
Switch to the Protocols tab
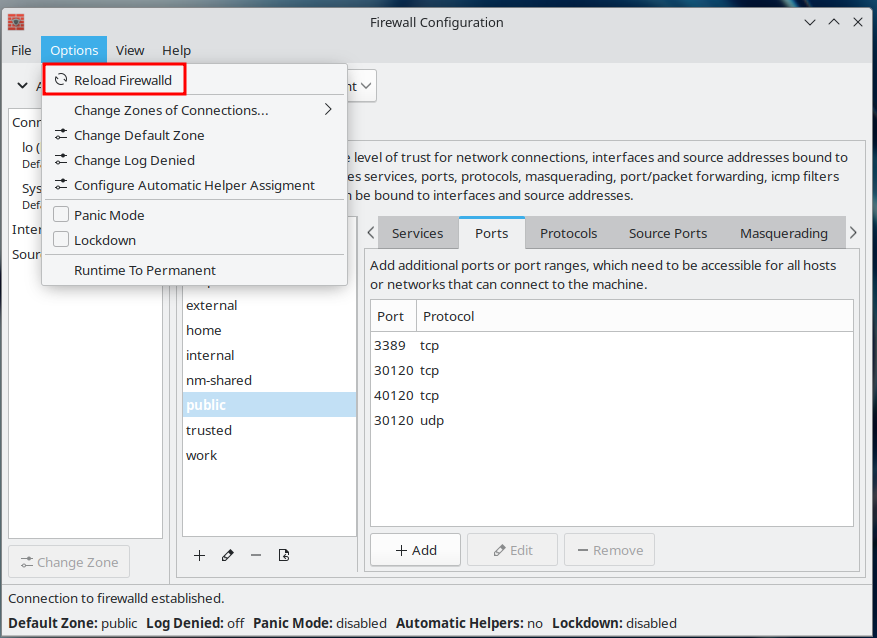(568, 233)
